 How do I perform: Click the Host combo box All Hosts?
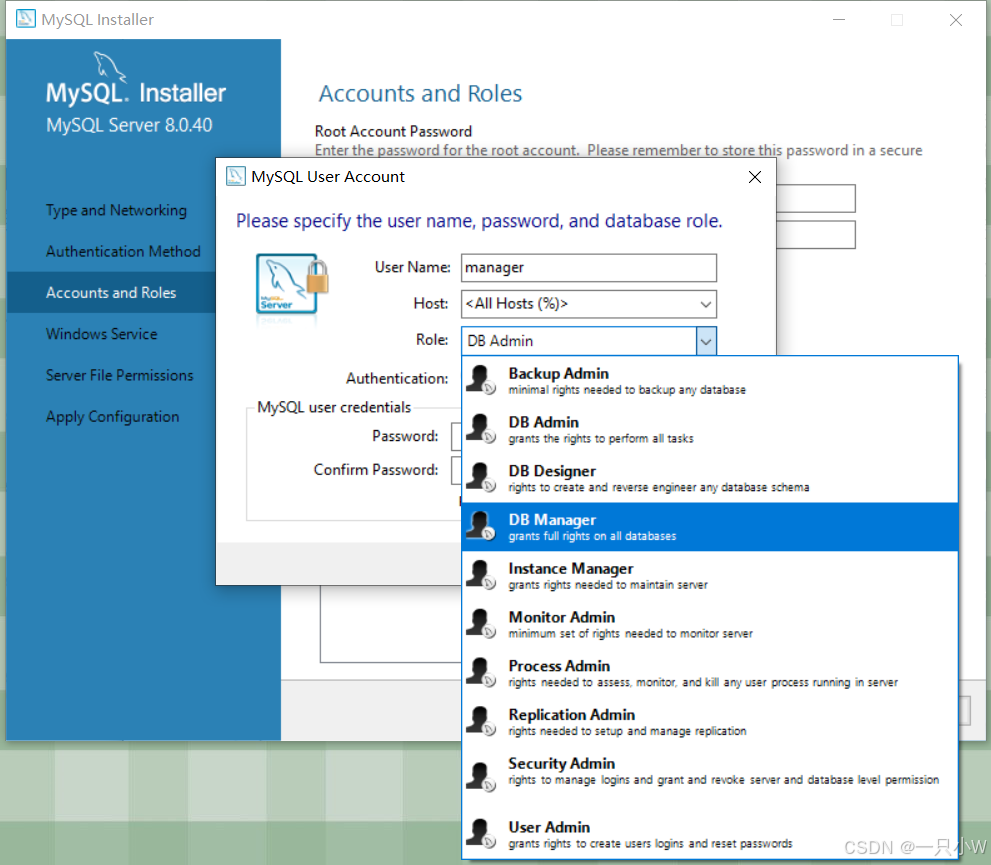(589, 305)
